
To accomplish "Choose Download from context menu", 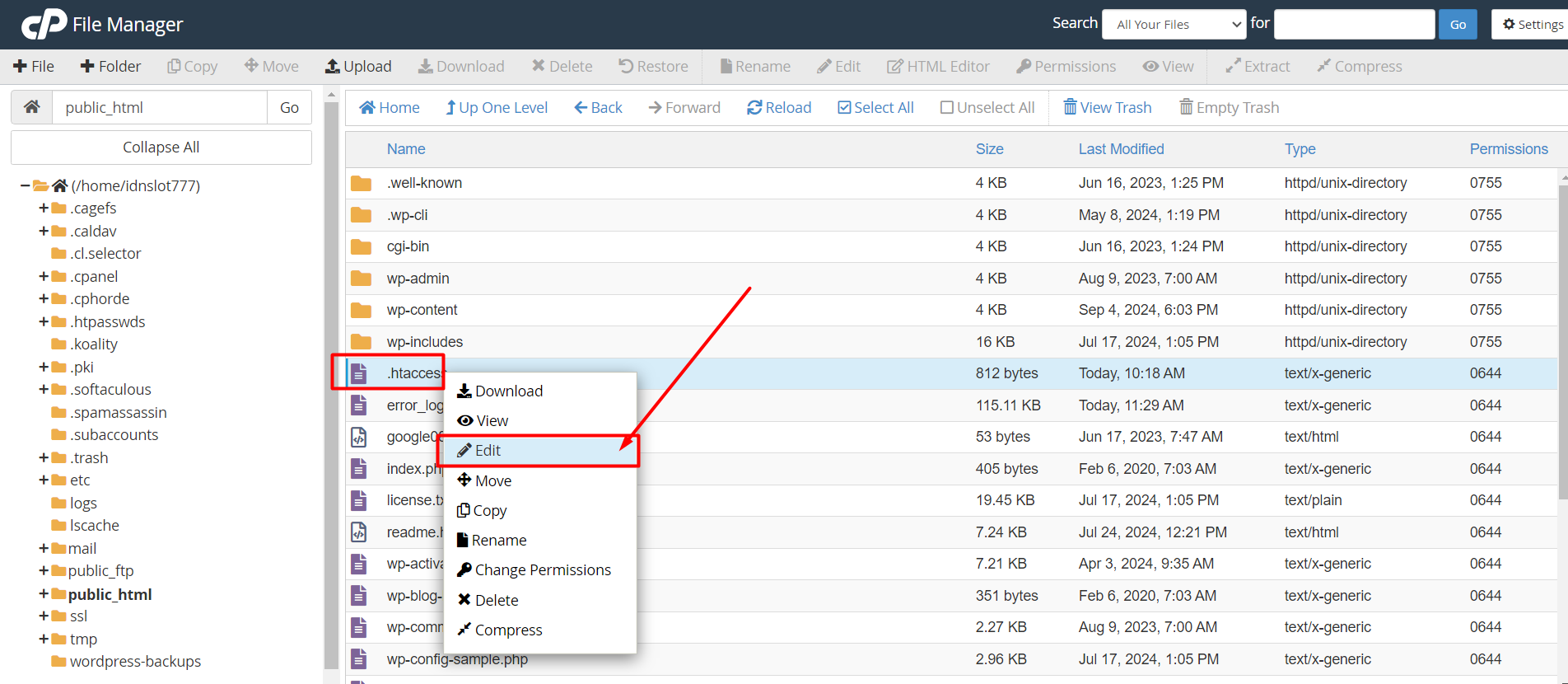I will coord(540,391).
